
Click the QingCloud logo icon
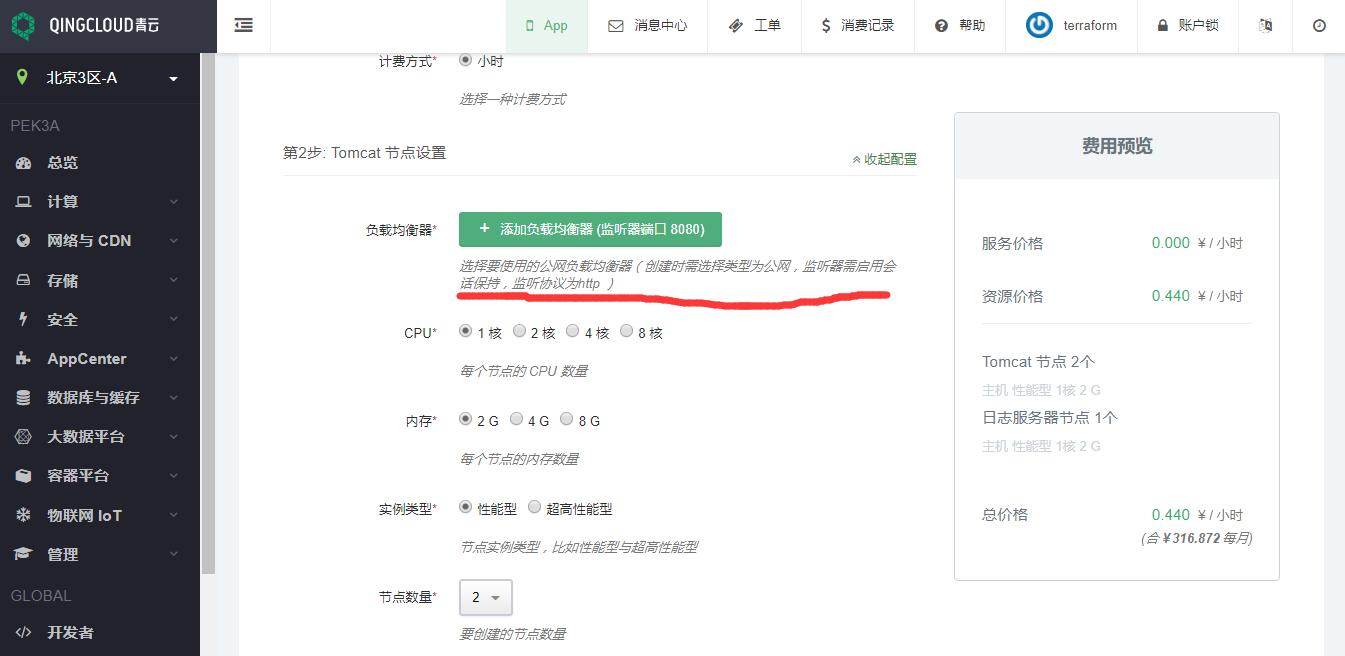coord(23,26)
